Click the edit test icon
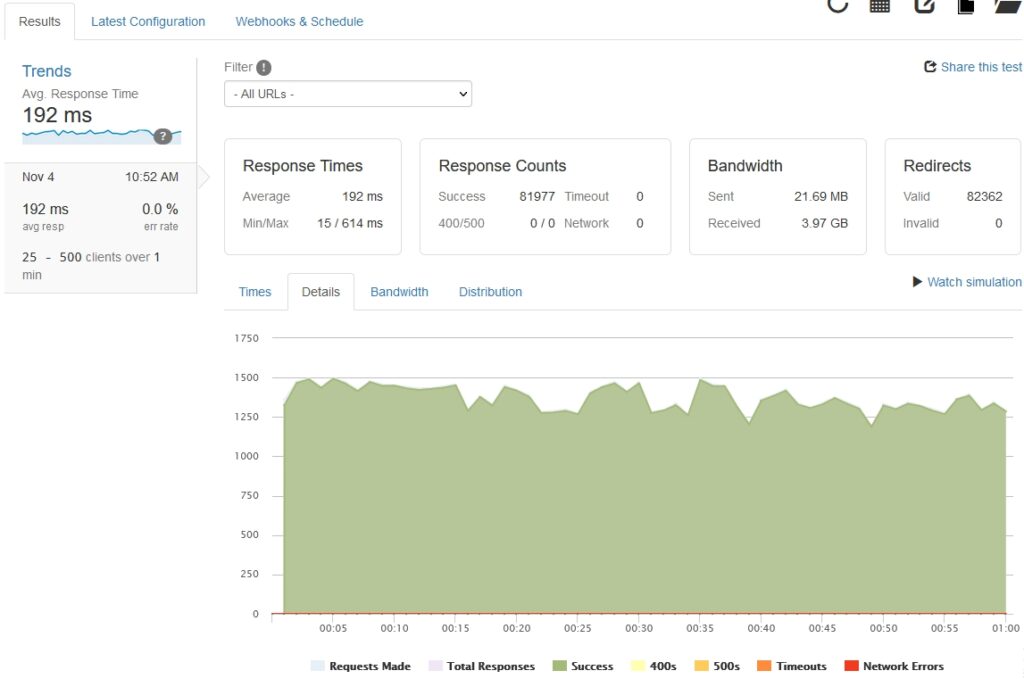This screenshot has height=679, width=1024. point(925,5)
